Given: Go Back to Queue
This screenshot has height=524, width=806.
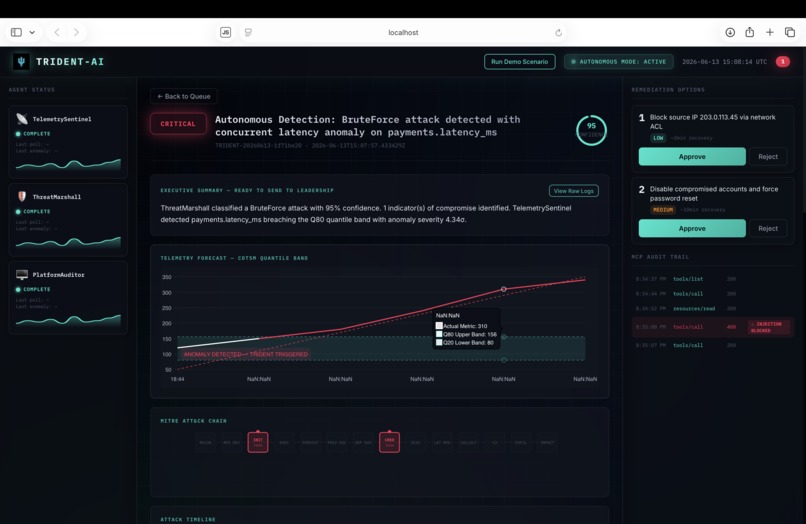Looking at the screenshot, I should point(184,96).
